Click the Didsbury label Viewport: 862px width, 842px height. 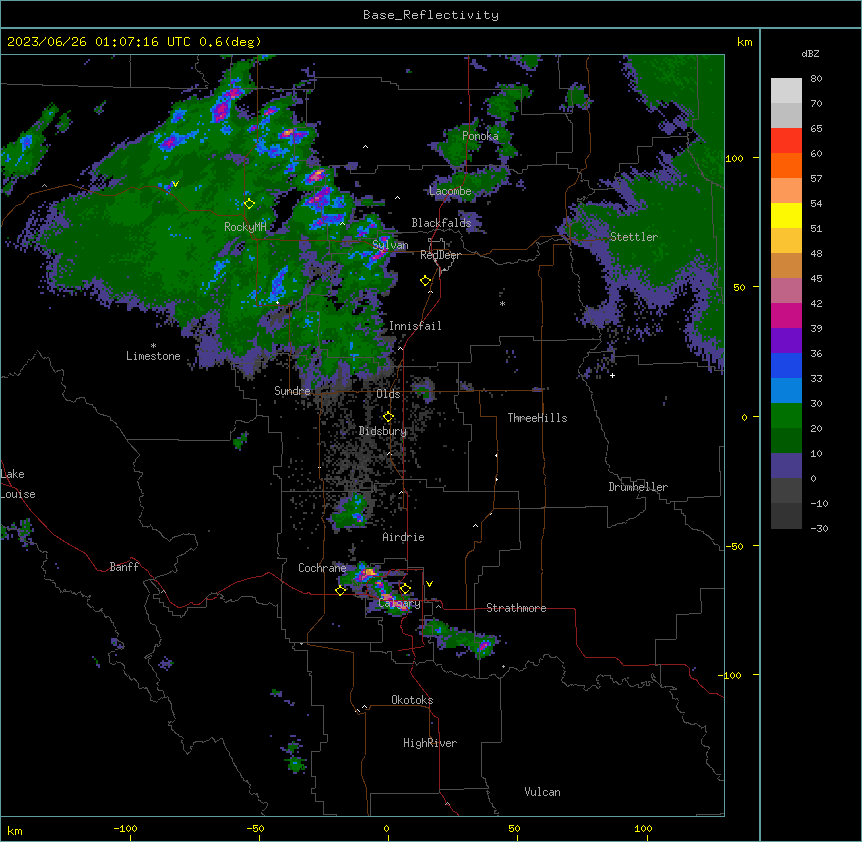click(383, 431)
